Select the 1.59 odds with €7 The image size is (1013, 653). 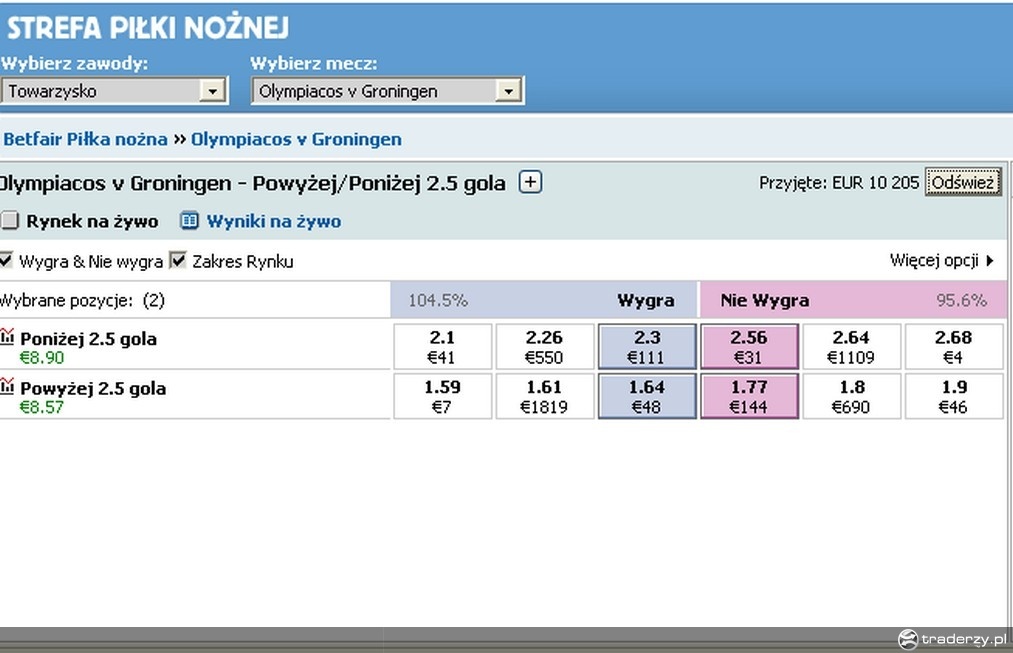443,396
